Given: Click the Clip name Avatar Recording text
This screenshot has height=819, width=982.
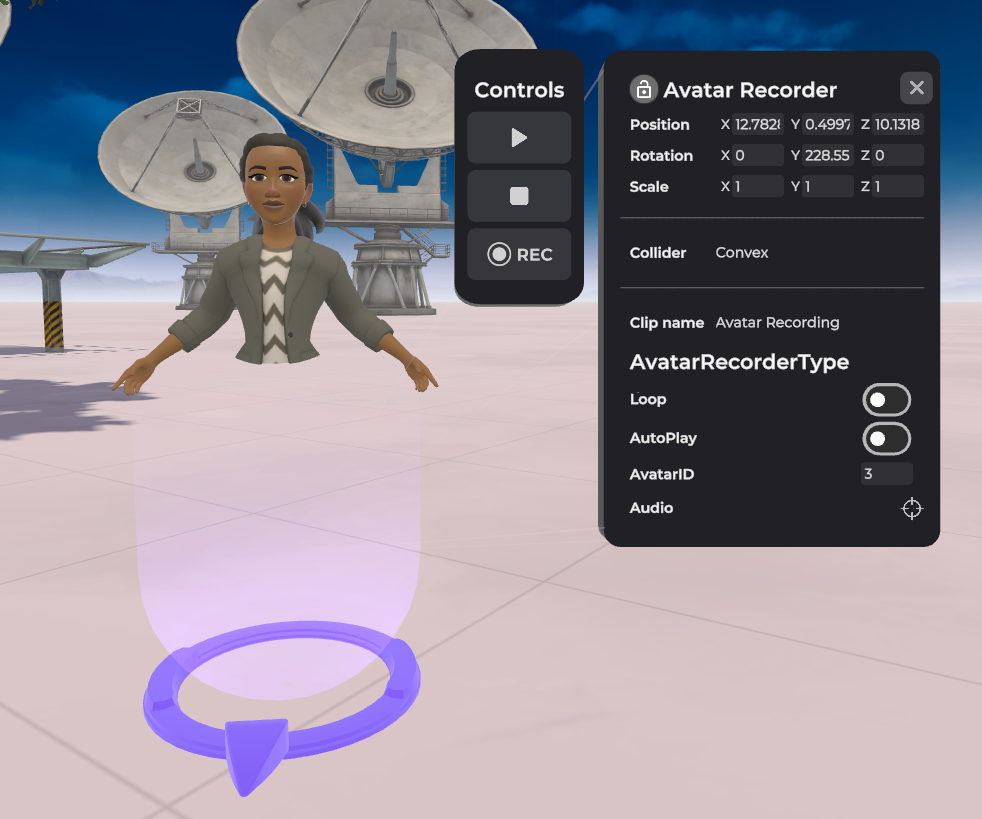Looking at the screenshot, I should [x=777, y=322].
